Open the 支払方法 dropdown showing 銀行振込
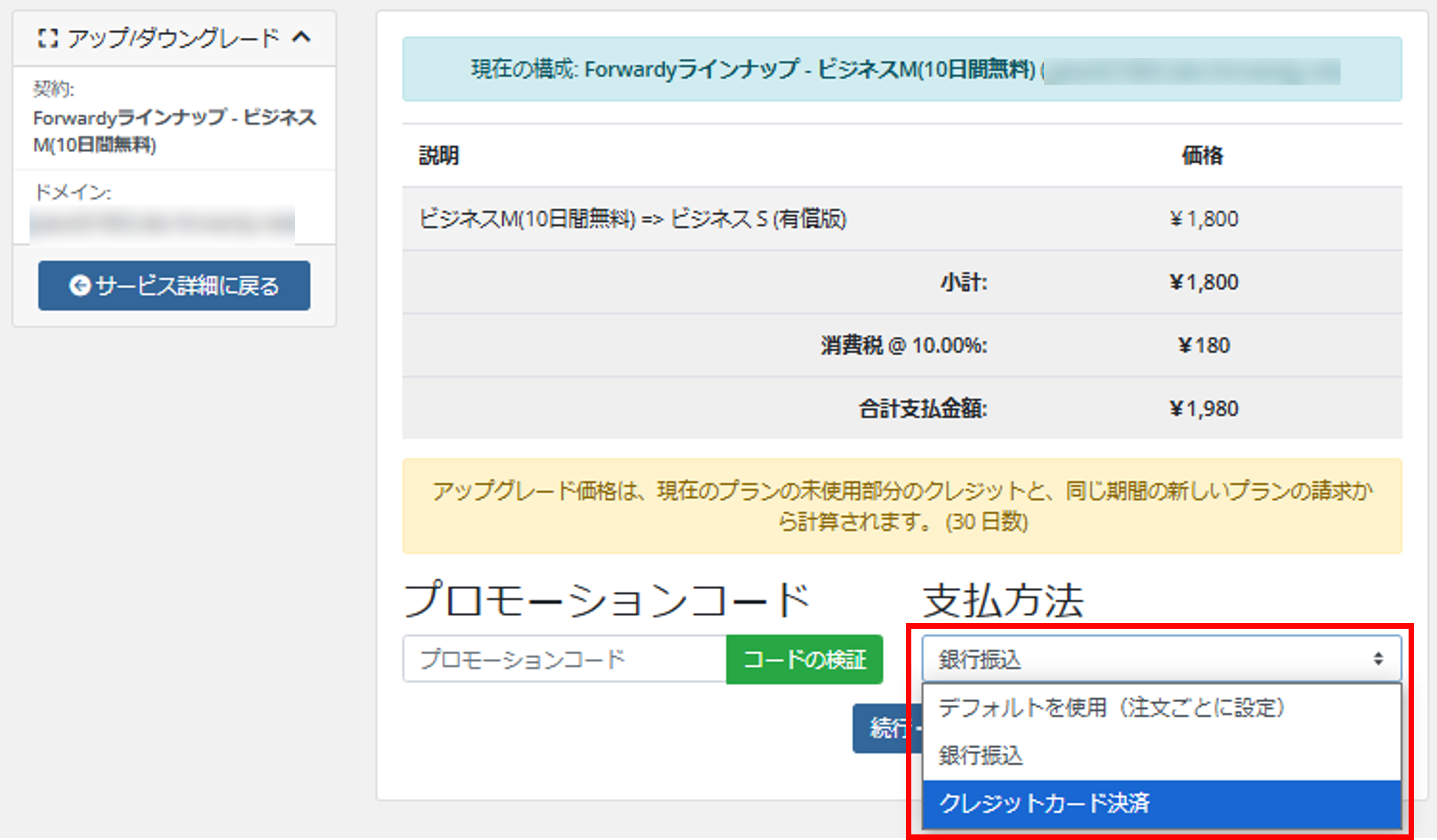This screenshot has height=840, width=1437. point(1162,659)
